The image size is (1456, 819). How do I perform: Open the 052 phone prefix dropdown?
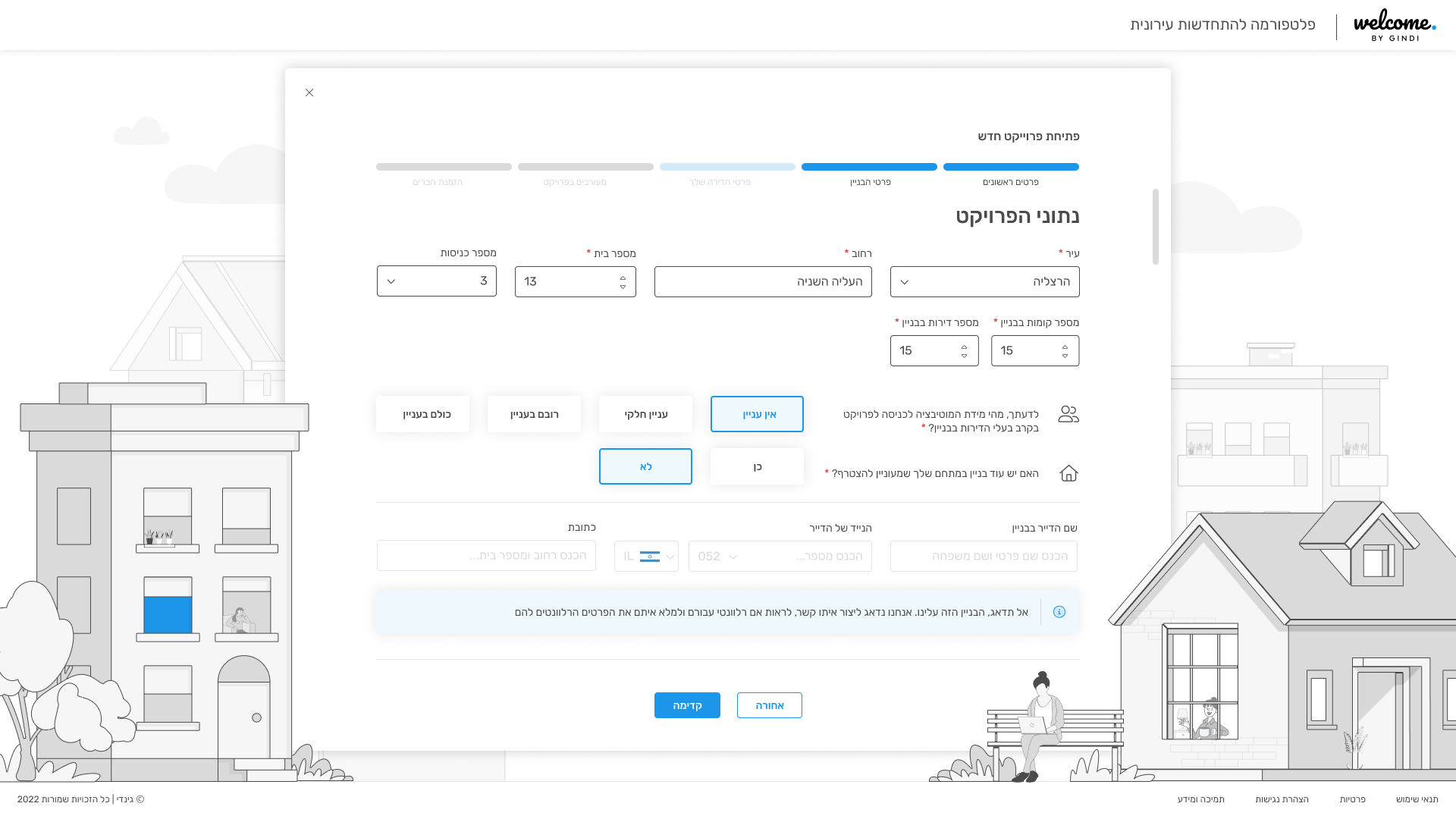pyautogui.click(x=718, y=557)
